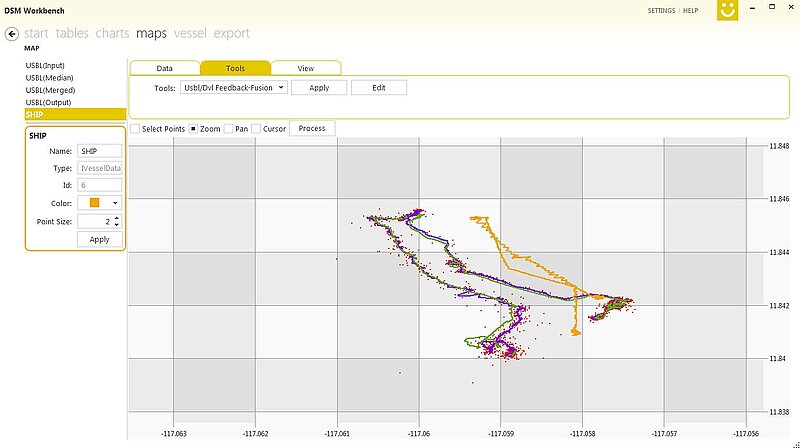Open the SETTINGS link
800x448 pixels.
661,10
